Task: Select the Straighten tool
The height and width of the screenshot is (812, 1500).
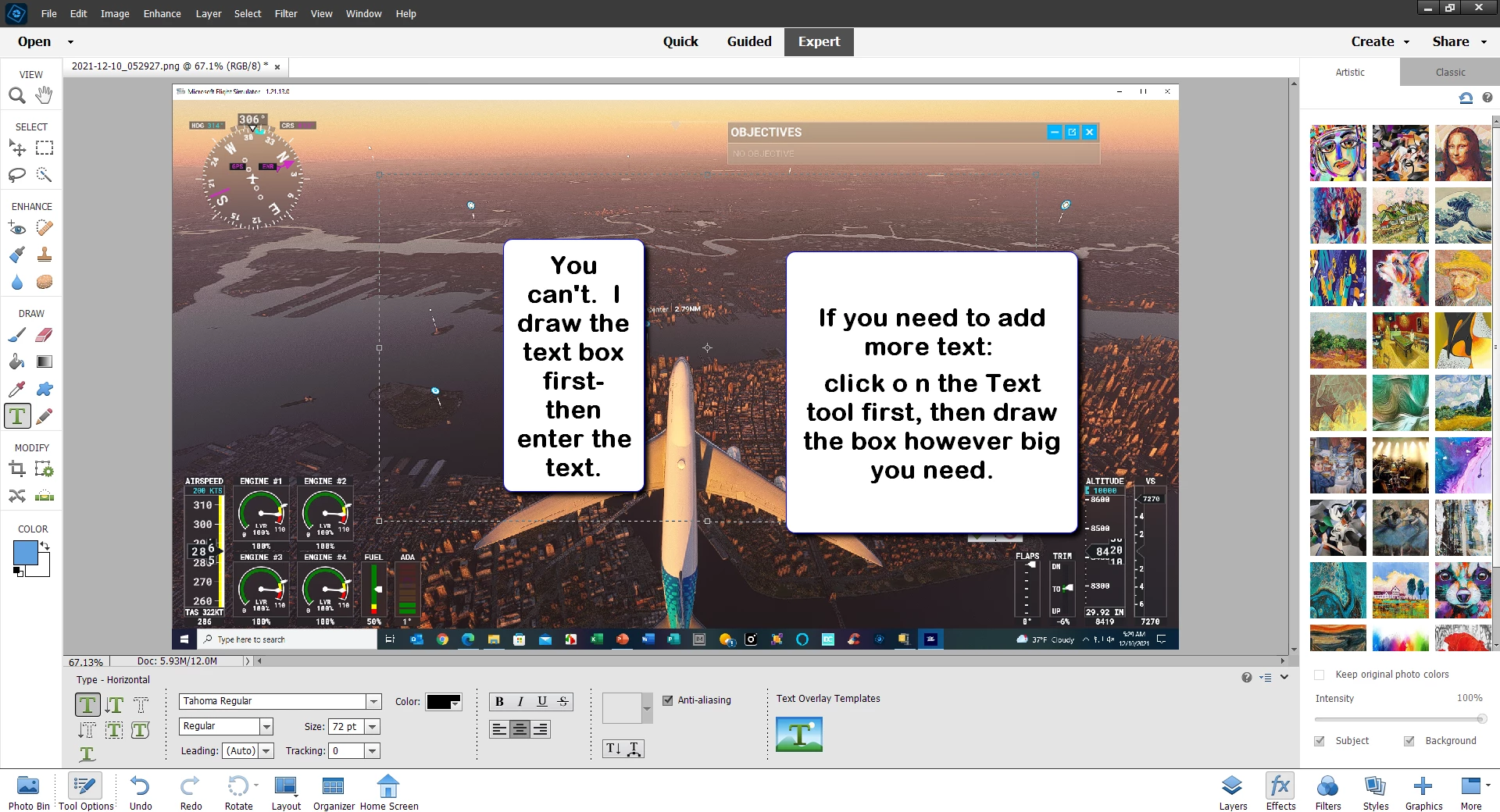Action: tap(45, 496)
